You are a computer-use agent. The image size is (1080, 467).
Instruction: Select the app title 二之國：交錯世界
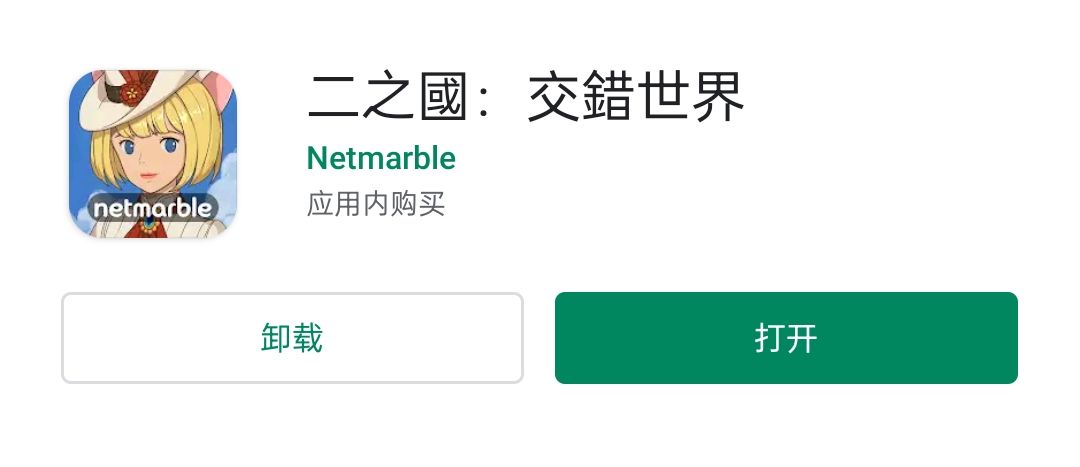click(526, 98)
